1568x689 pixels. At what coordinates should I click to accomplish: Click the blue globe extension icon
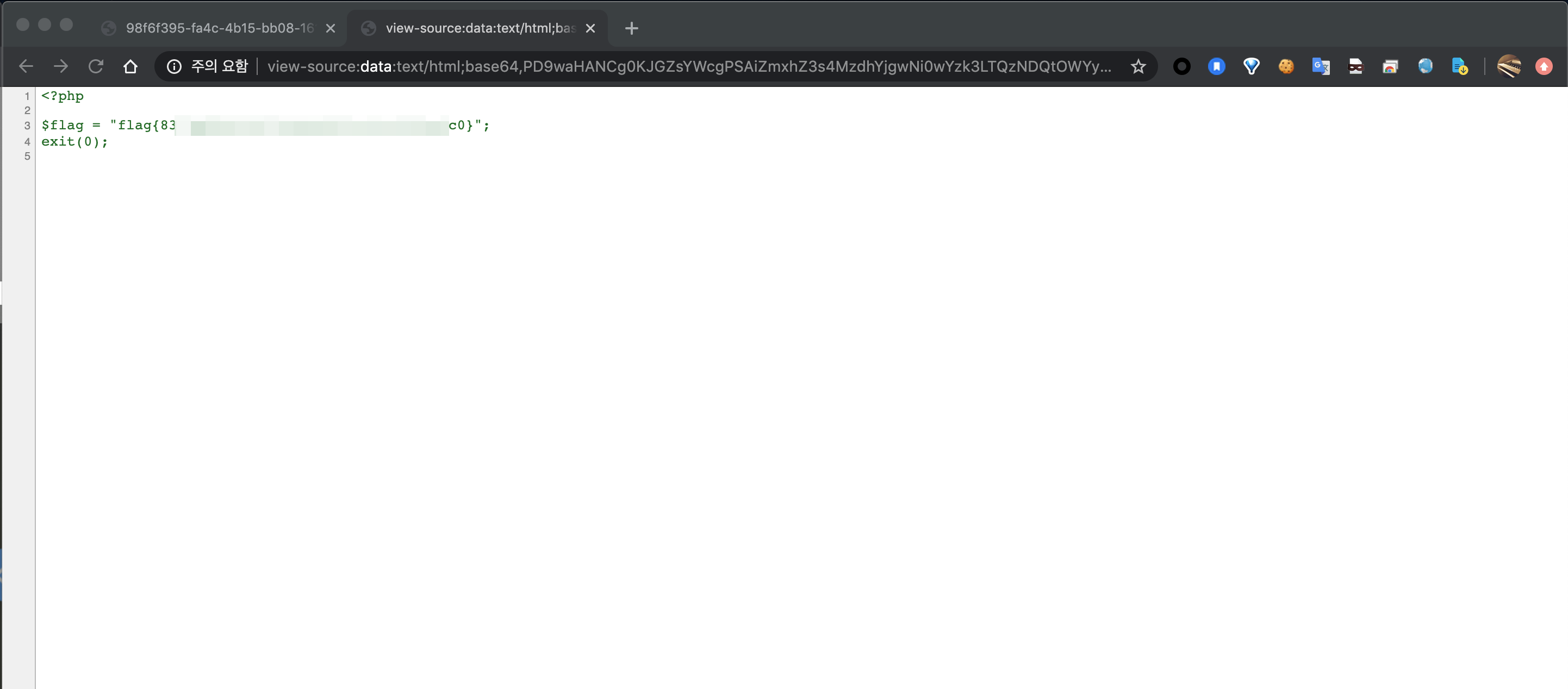[1425, 66]
